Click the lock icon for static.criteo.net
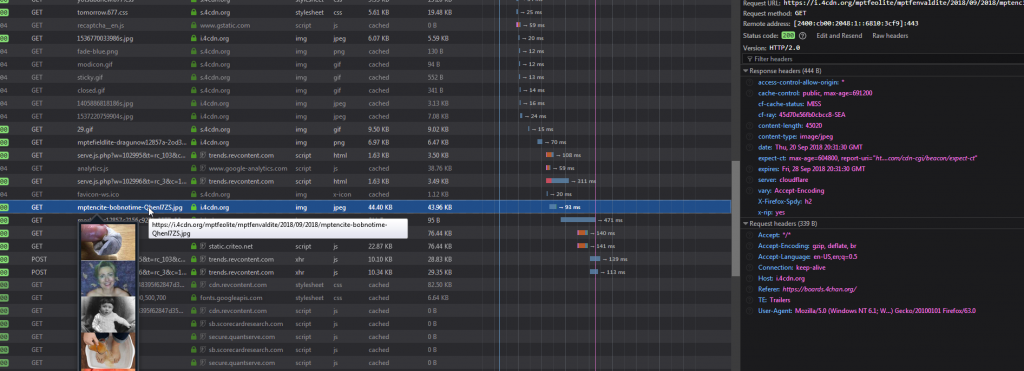Screen dimensions: 1024x371 tap(193, 246)
